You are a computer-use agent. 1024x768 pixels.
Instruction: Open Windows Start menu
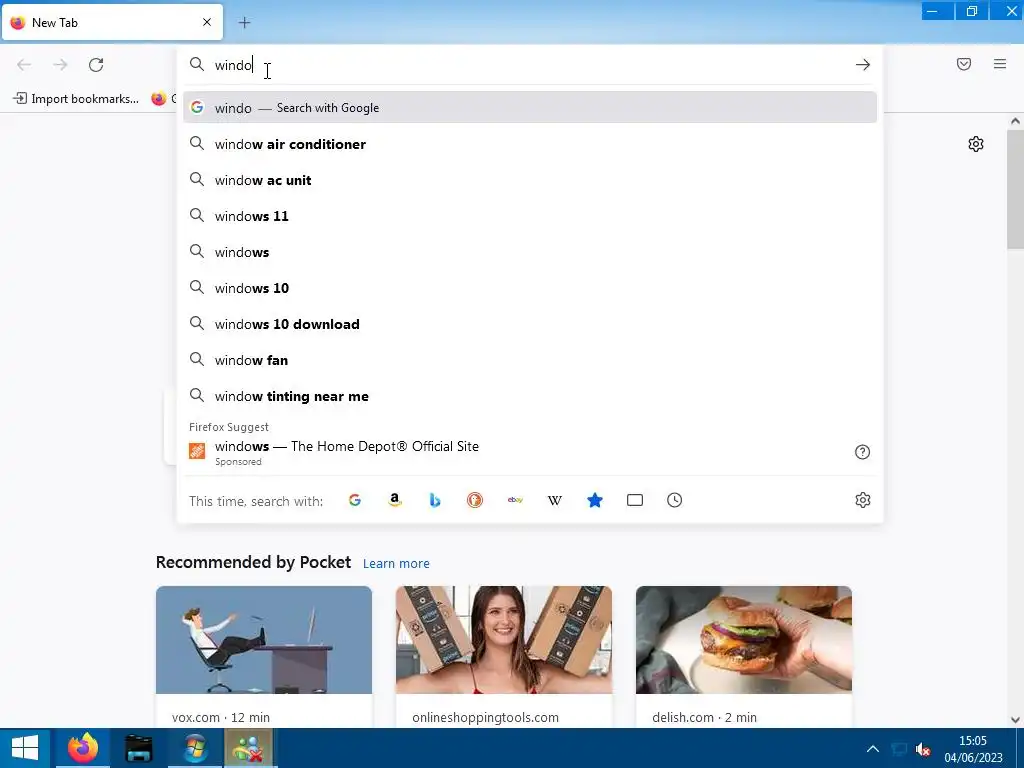coord(25,748)
